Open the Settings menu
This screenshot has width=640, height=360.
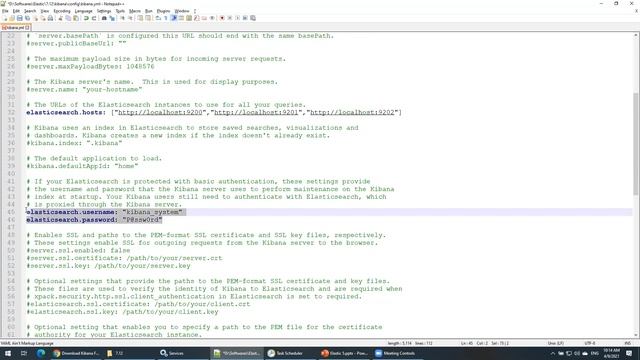(x=104, y=11)
